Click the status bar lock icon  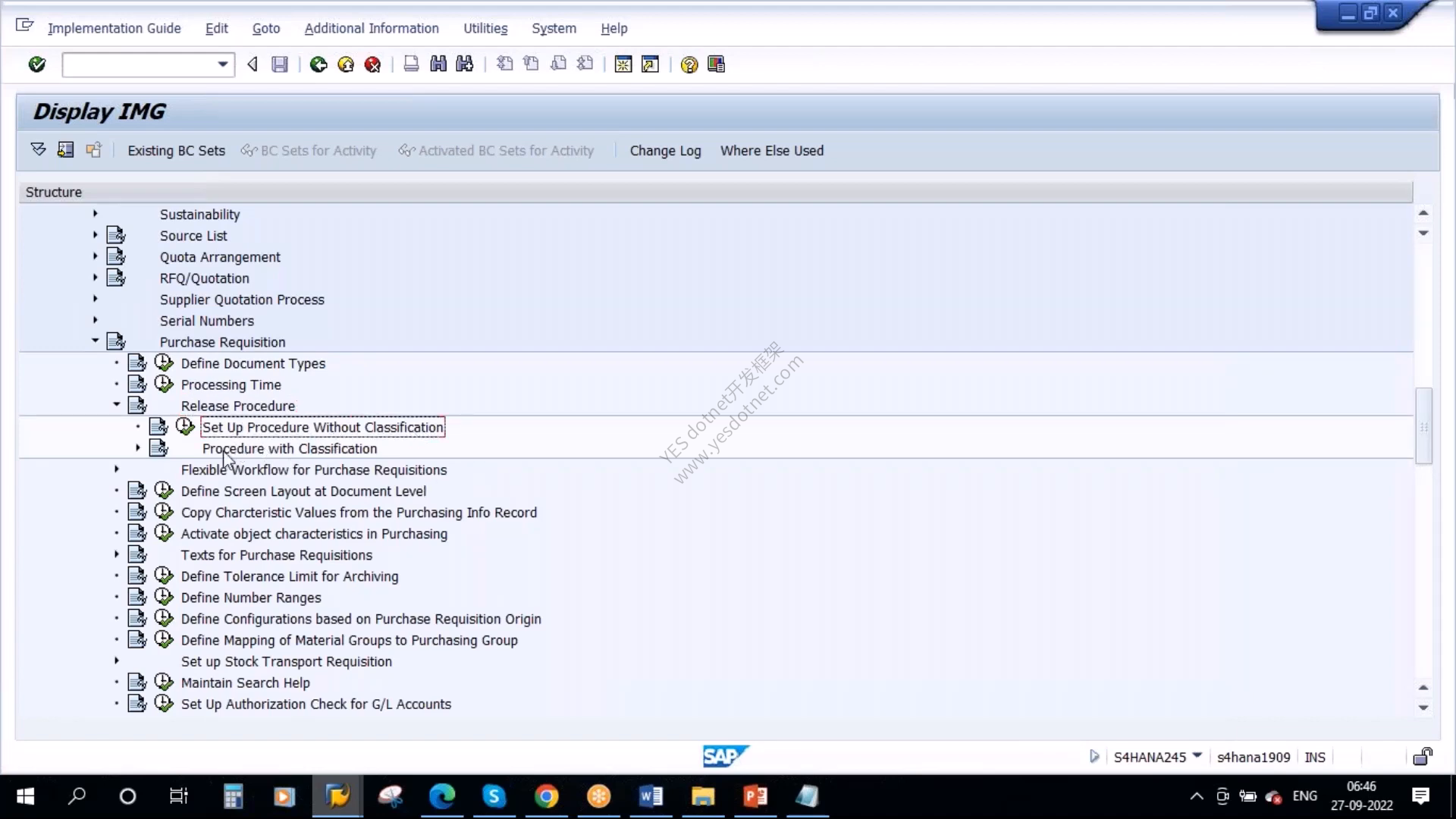[1423, 756]
